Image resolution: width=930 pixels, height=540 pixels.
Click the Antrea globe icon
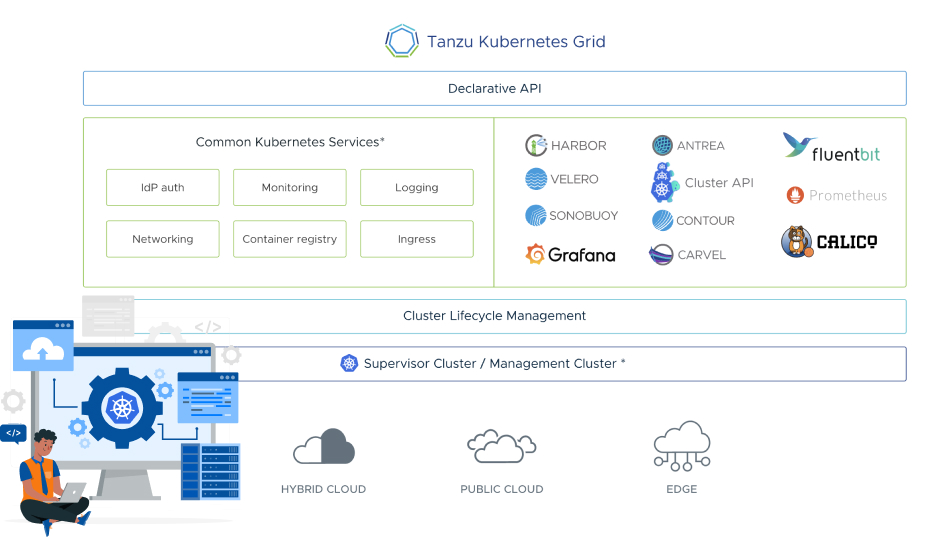(x=662, y=145)
